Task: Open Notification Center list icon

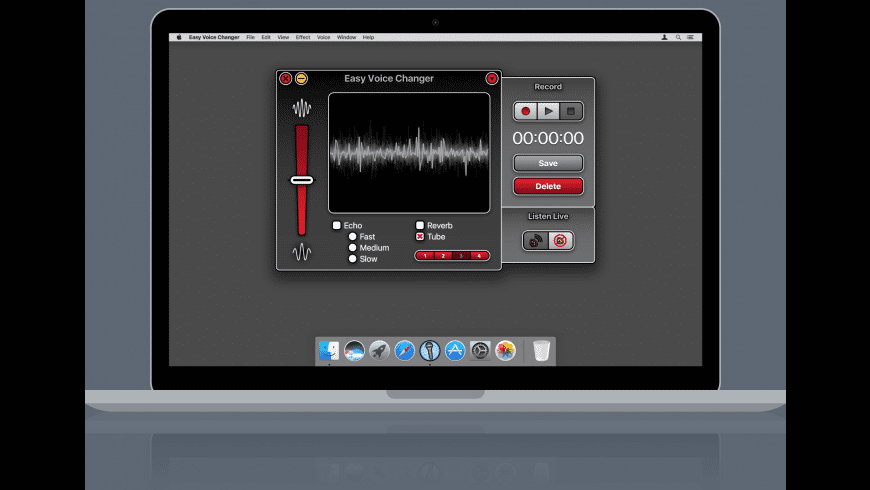Action: [x=691, y=37]
